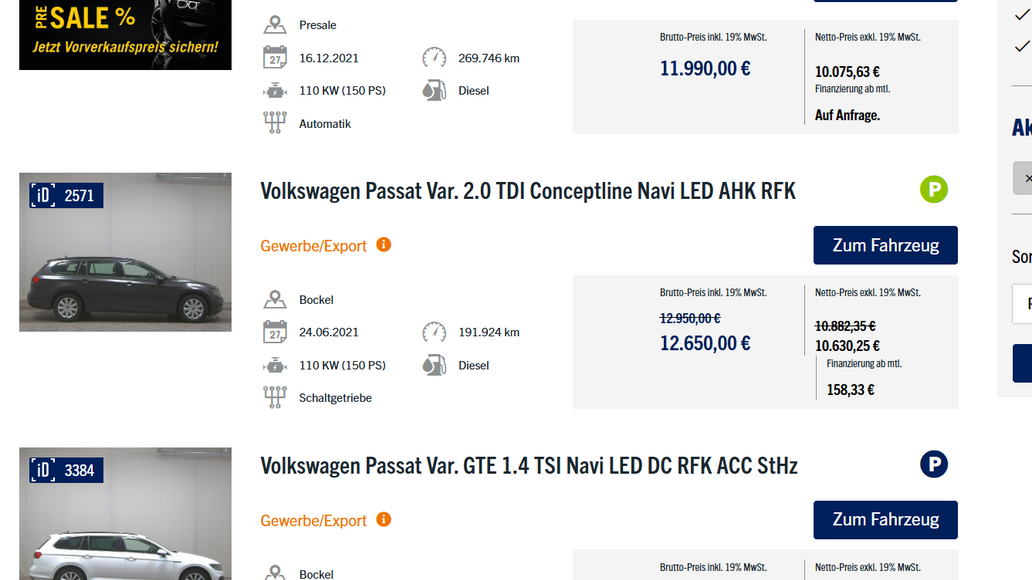Click the blue P icon on the GTE listing
The image size is (1032, 580).
point(933,464)
